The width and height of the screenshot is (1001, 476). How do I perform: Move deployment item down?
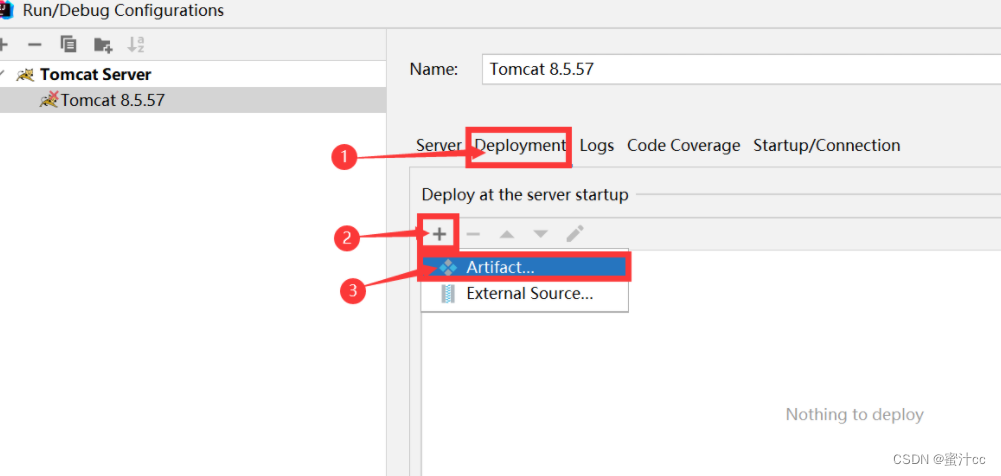[x=541, y=234]
